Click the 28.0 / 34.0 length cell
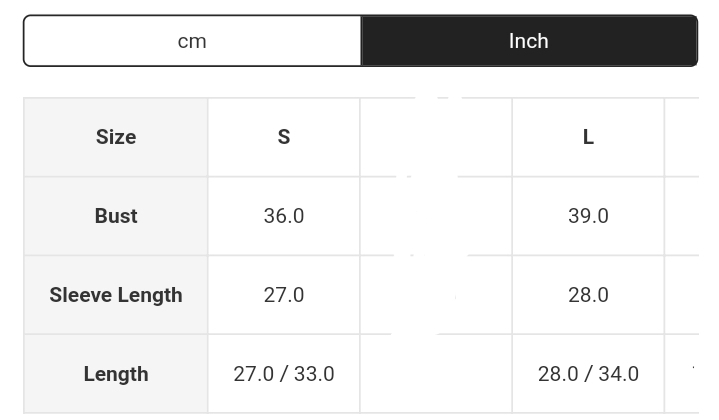Viewport: 719px width, 420px height. (588, 374)
